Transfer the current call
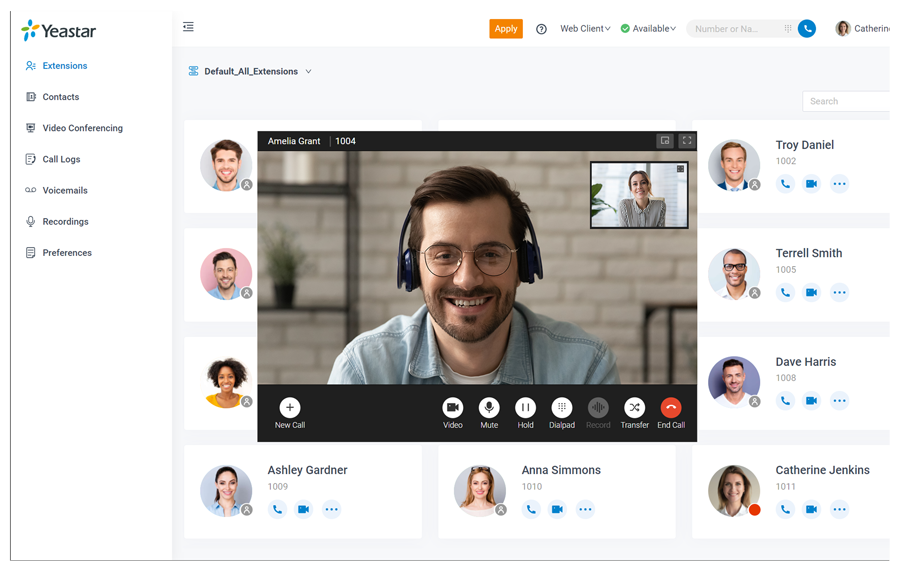Viewport: 900px width, 571px height. (634, 413)
